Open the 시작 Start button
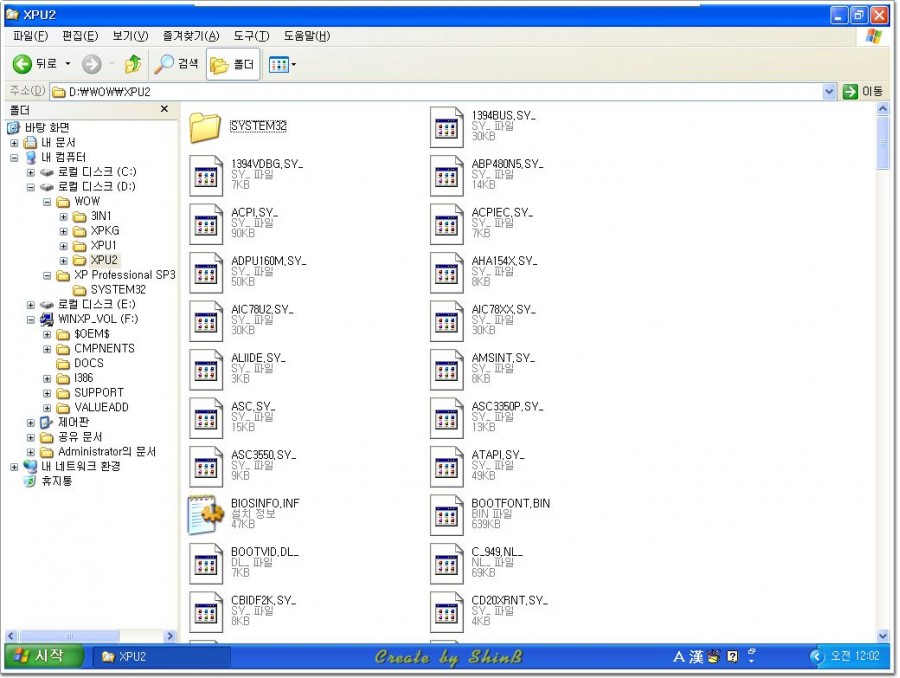Viewport: 900px width, 678px height. [x=45, y=656]
